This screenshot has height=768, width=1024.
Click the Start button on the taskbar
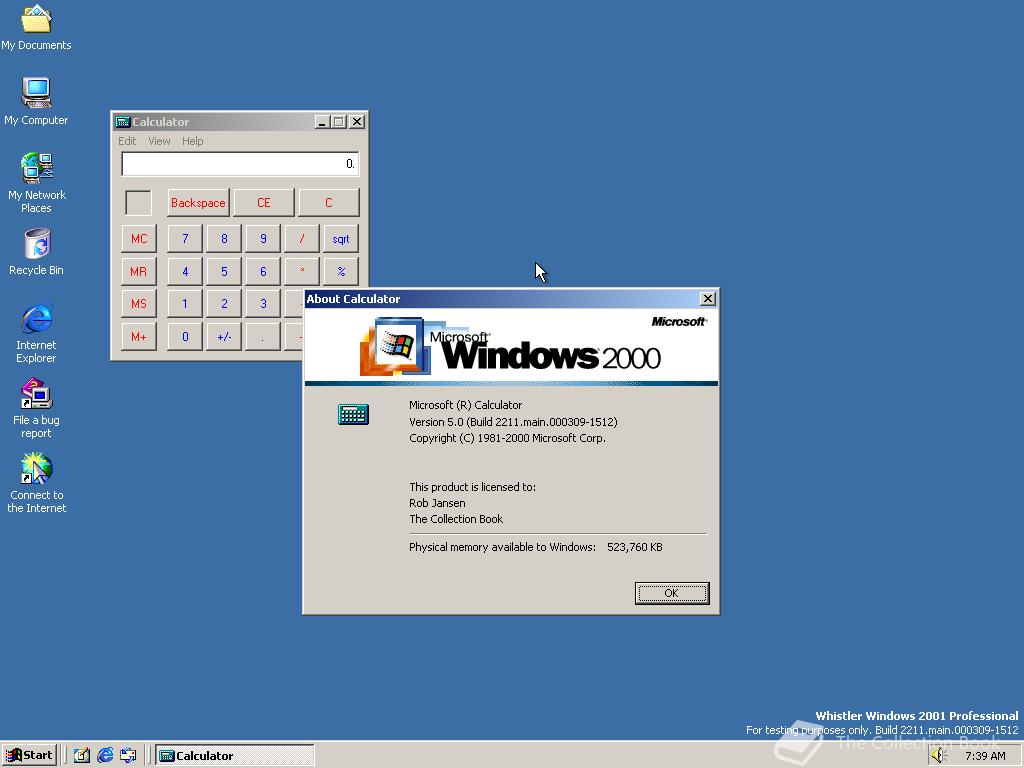pos(29,755)
